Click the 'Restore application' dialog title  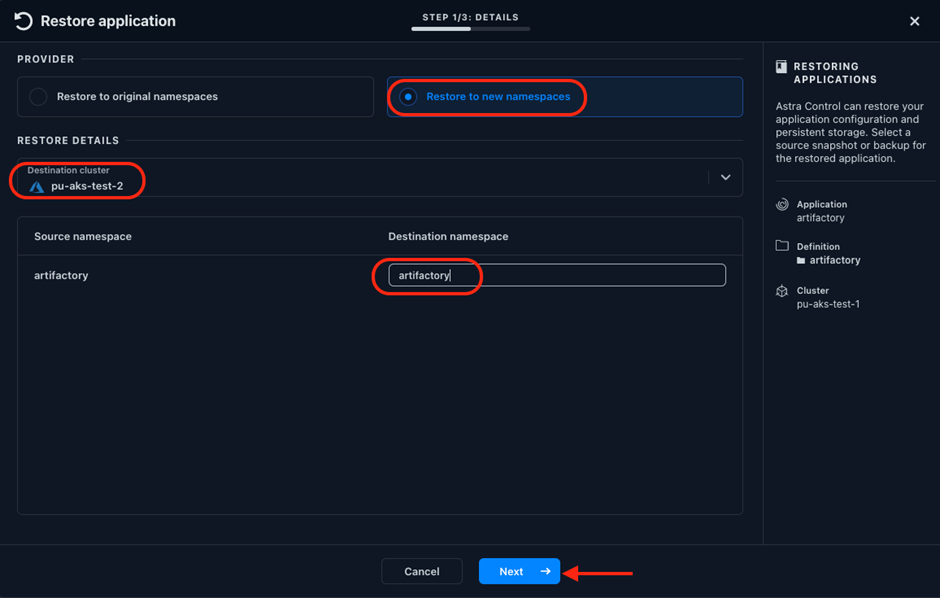108,21
